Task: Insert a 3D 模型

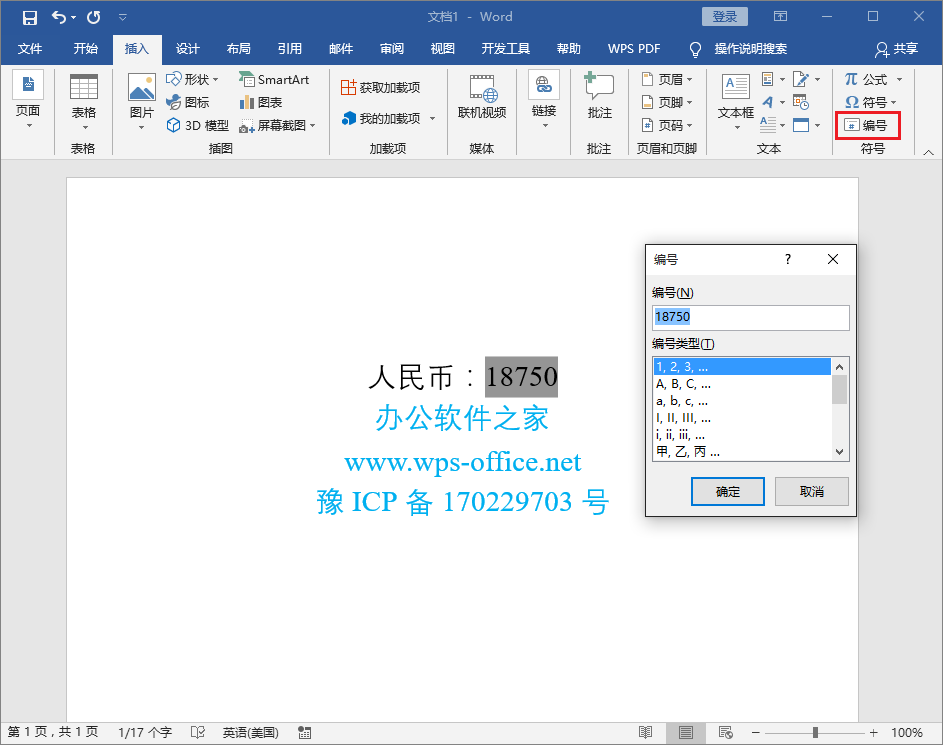Action: click(x=198, y=125)
